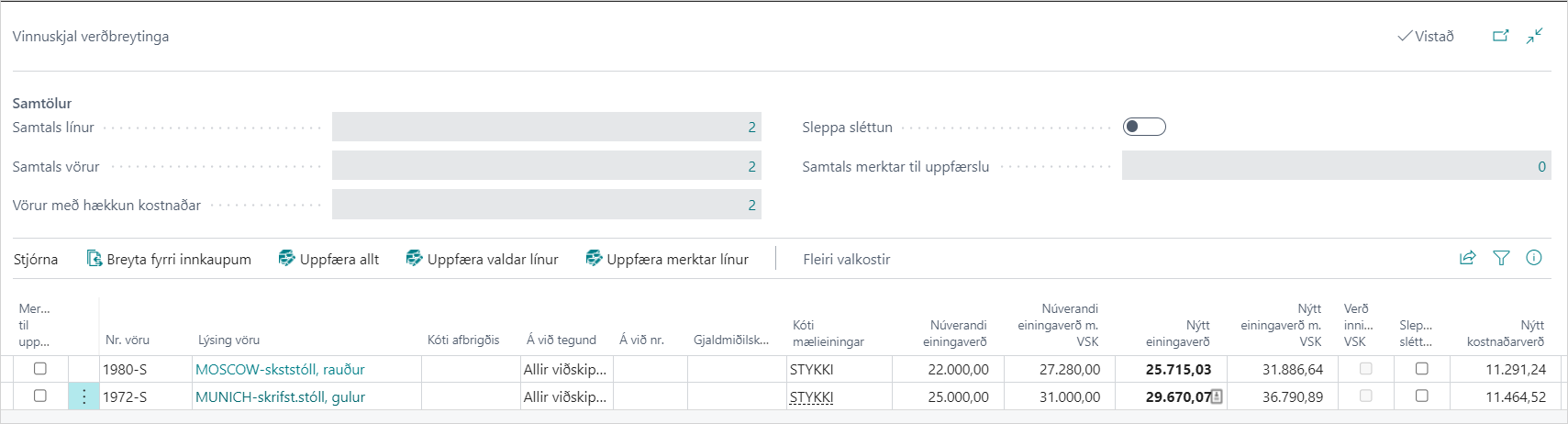1568x424 pixels.
Task: Toggle the Sleppa sléttun switch
Action: pos(1144,127)
